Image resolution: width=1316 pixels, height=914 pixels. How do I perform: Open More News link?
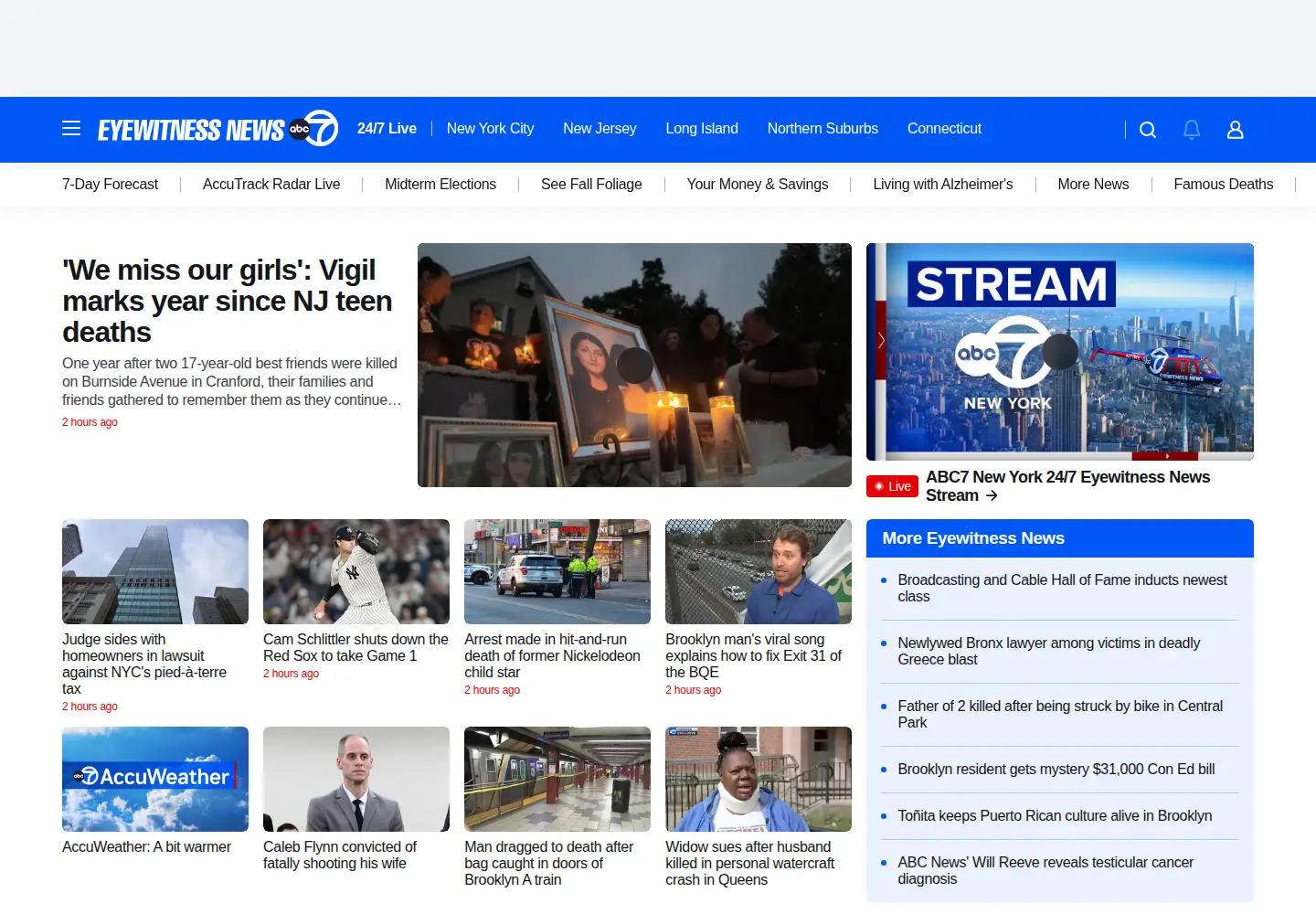point(1093,185)
